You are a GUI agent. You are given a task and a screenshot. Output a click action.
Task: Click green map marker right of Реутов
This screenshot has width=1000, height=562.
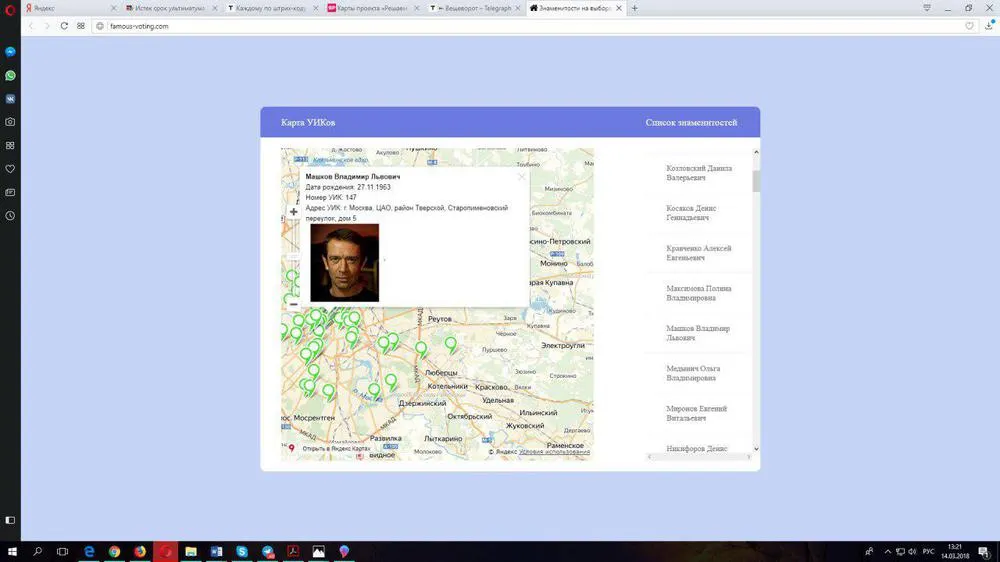[451, 344]
